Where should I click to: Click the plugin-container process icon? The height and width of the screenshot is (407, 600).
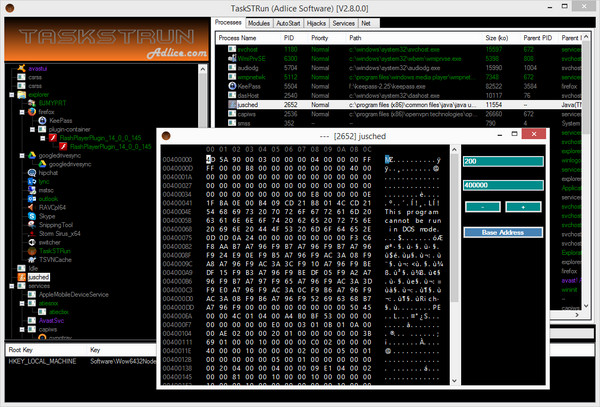(x=42, y=129)
